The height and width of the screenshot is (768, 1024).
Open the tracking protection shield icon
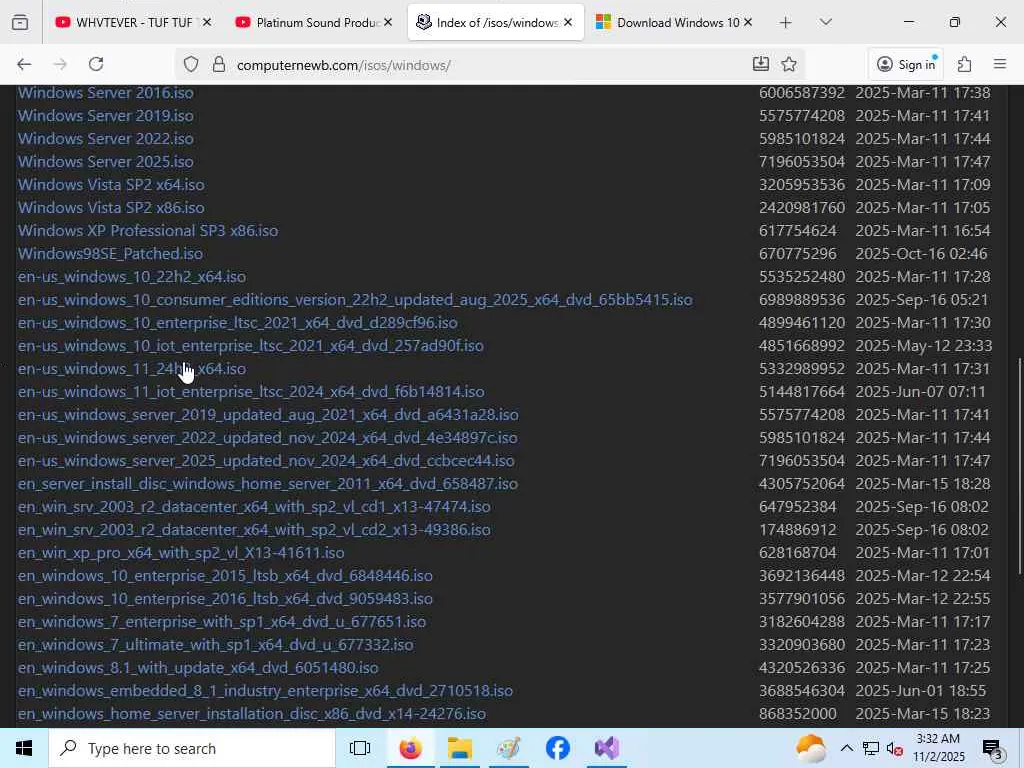[x=191, y=64]
